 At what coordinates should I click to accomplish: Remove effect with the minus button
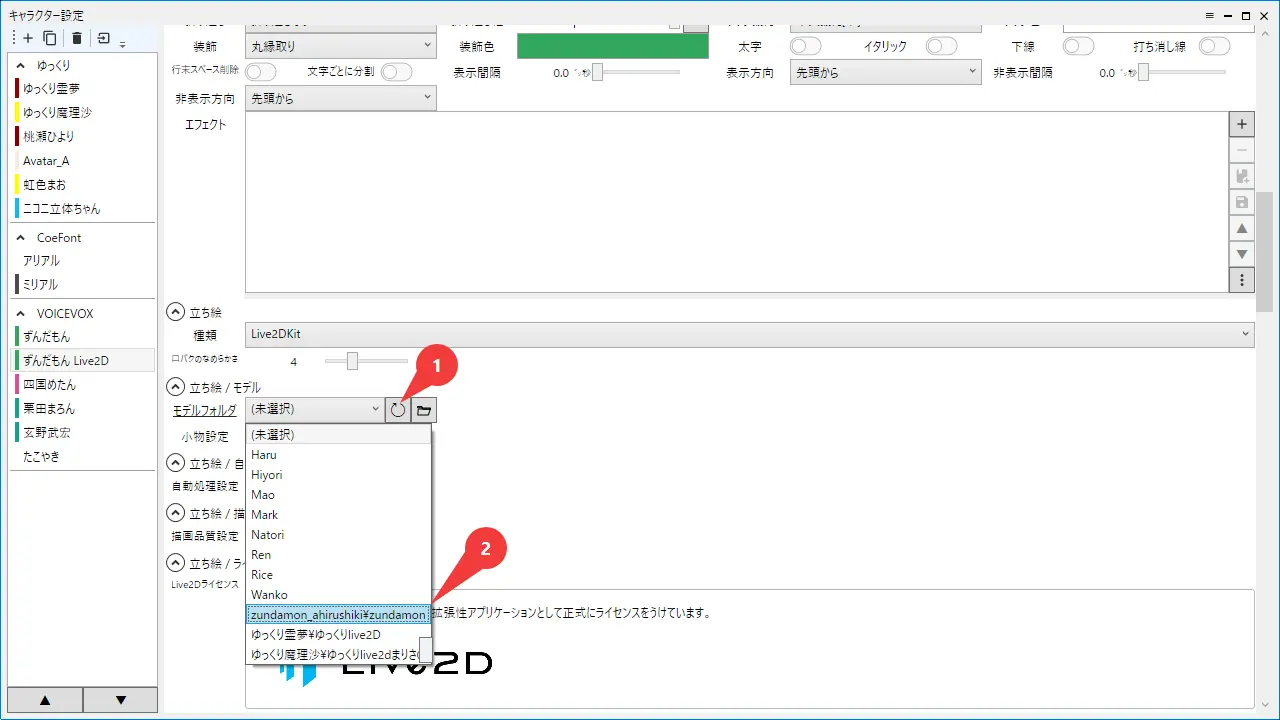pos(1242,151)
